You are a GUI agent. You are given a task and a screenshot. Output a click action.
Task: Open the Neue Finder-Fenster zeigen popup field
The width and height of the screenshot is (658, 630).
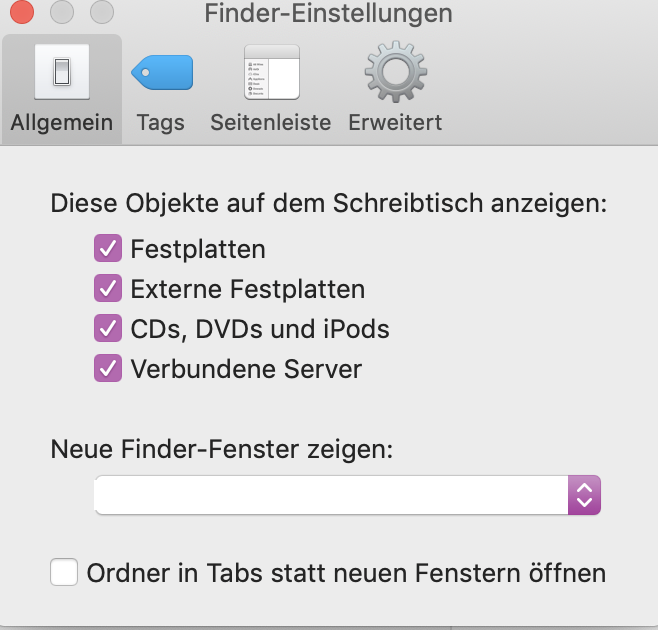tap(330, 495)
